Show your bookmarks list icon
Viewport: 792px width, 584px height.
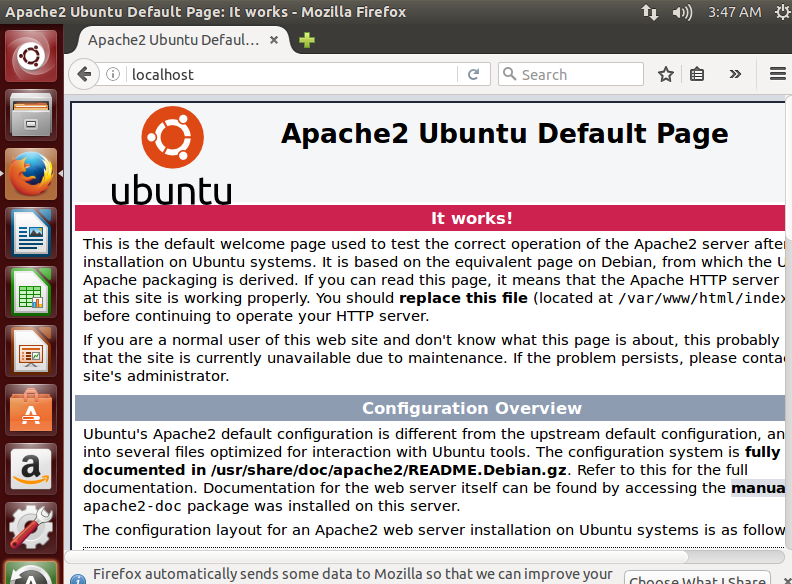click(697, 74)
